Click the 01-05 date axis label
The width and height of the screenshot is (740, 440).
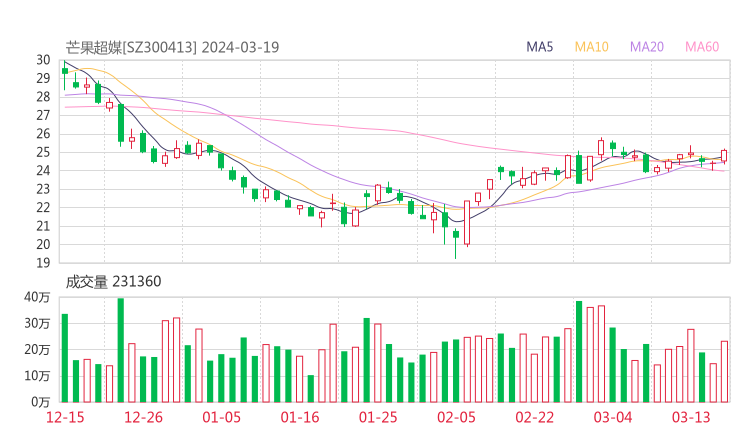point(221,417)
